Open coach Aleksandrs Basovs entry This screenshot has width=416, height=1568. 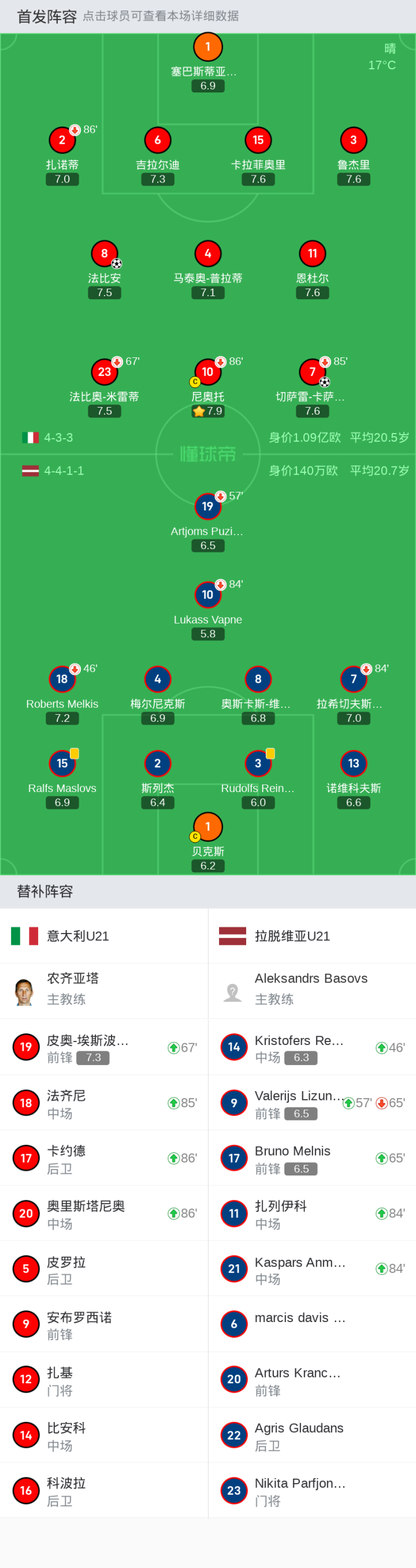pyautogui.click(x=312, y=991)
